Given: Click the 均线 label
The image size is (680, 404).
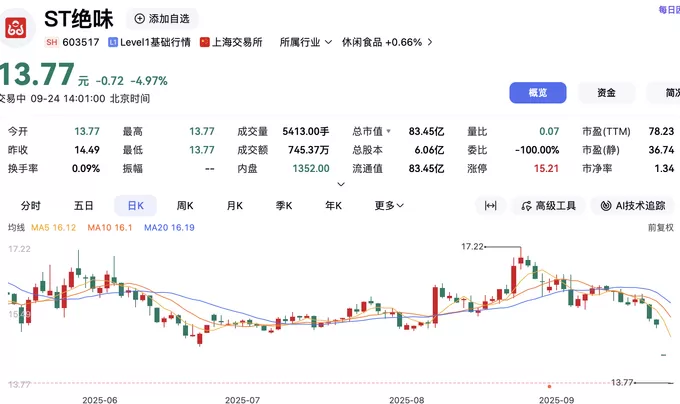Looking at the screenshot, I should pos(16,228).
